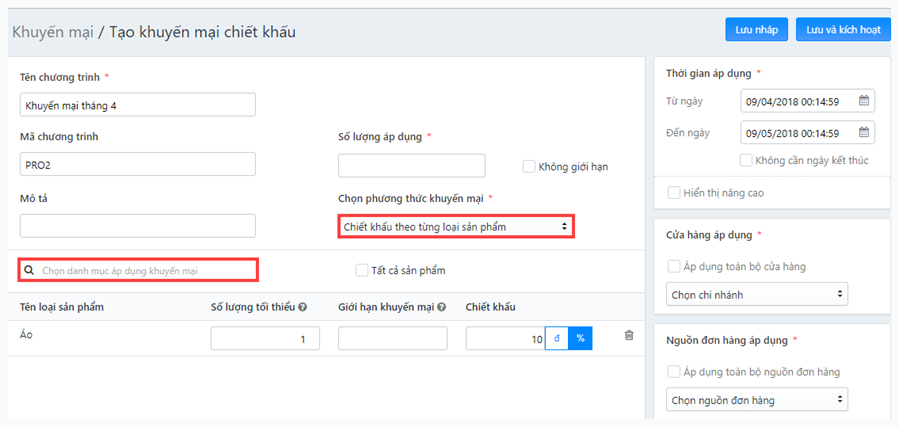Open the Chọn phương thức khuyến mại dropdown

pyautogui.click(x=456, y=227)
